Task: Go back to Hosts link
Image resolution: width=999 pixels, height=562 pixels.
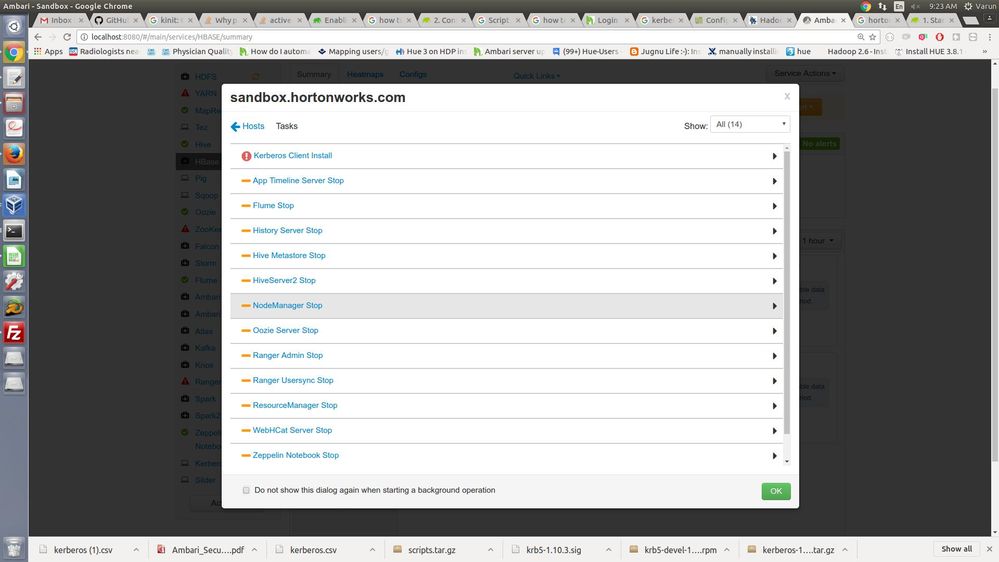Action: coord(253,126)
